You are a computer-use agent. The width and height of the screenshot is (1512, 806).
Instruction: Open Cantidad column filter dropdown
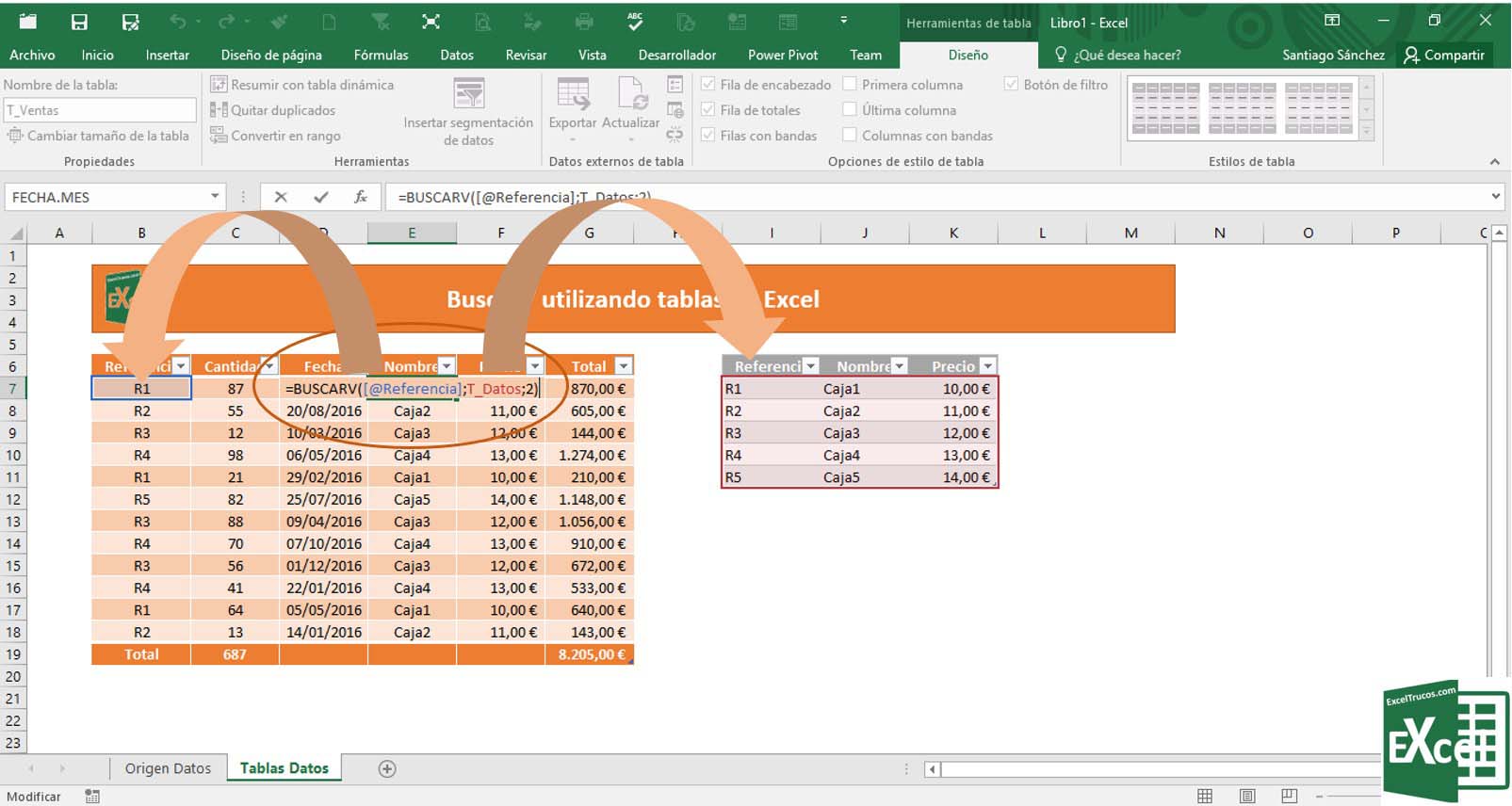pyautogui.click(x=268, y=366)
